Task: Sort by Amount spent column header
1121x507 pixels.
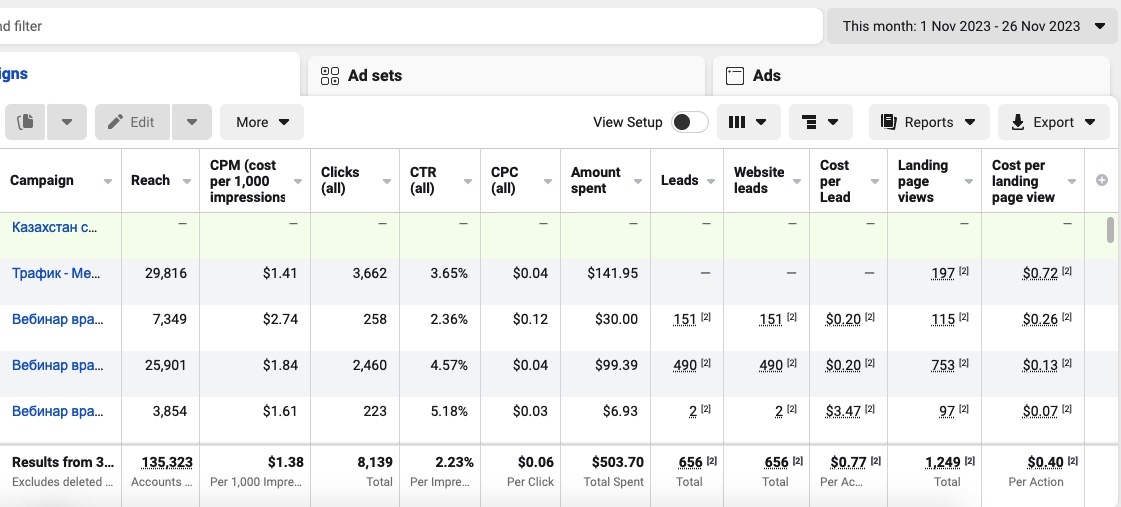Action: click(596, 180)
